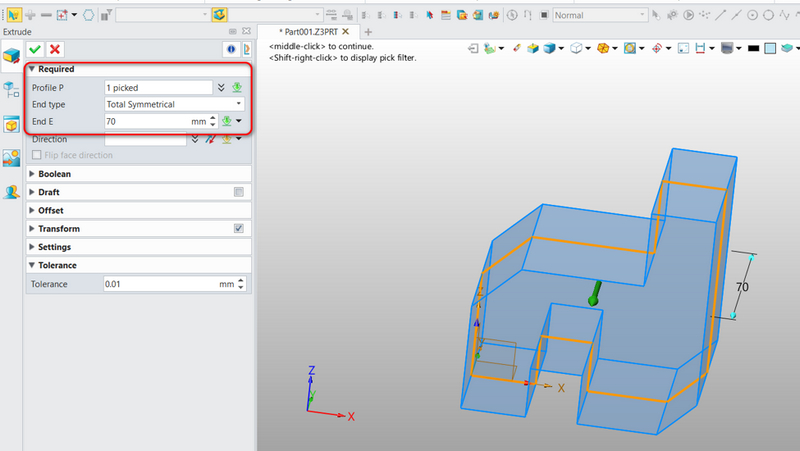Click the red pencil eraser icon in view toolbar

[517, 48]
